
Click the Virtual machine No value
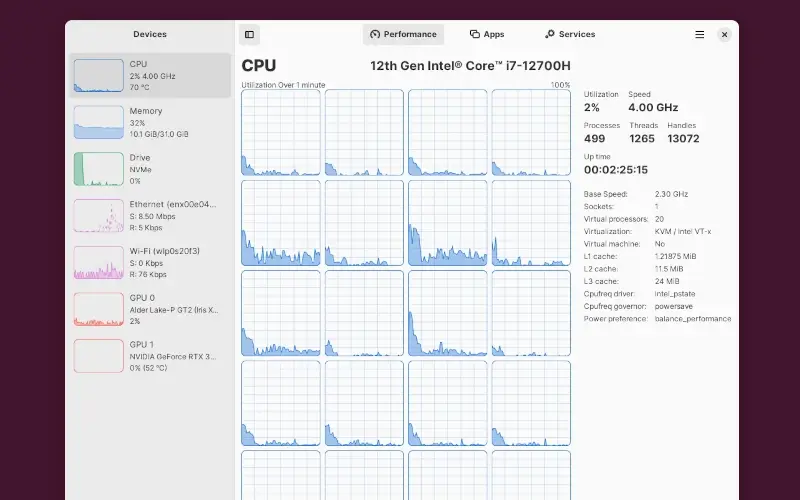tap(660, 244)
